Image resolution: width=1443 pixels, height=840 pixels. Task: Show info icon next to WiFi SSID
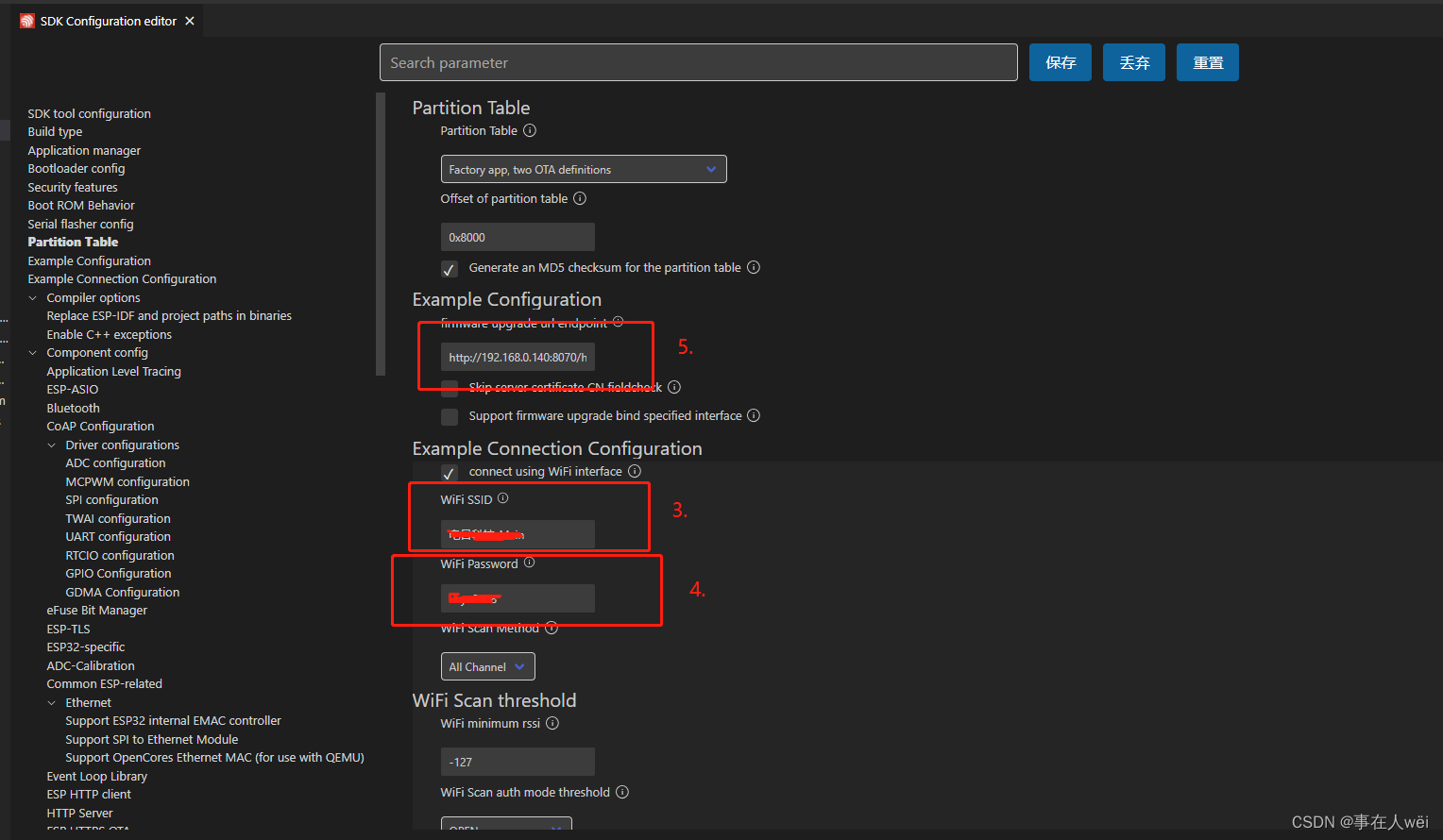(x=502, y=497)
